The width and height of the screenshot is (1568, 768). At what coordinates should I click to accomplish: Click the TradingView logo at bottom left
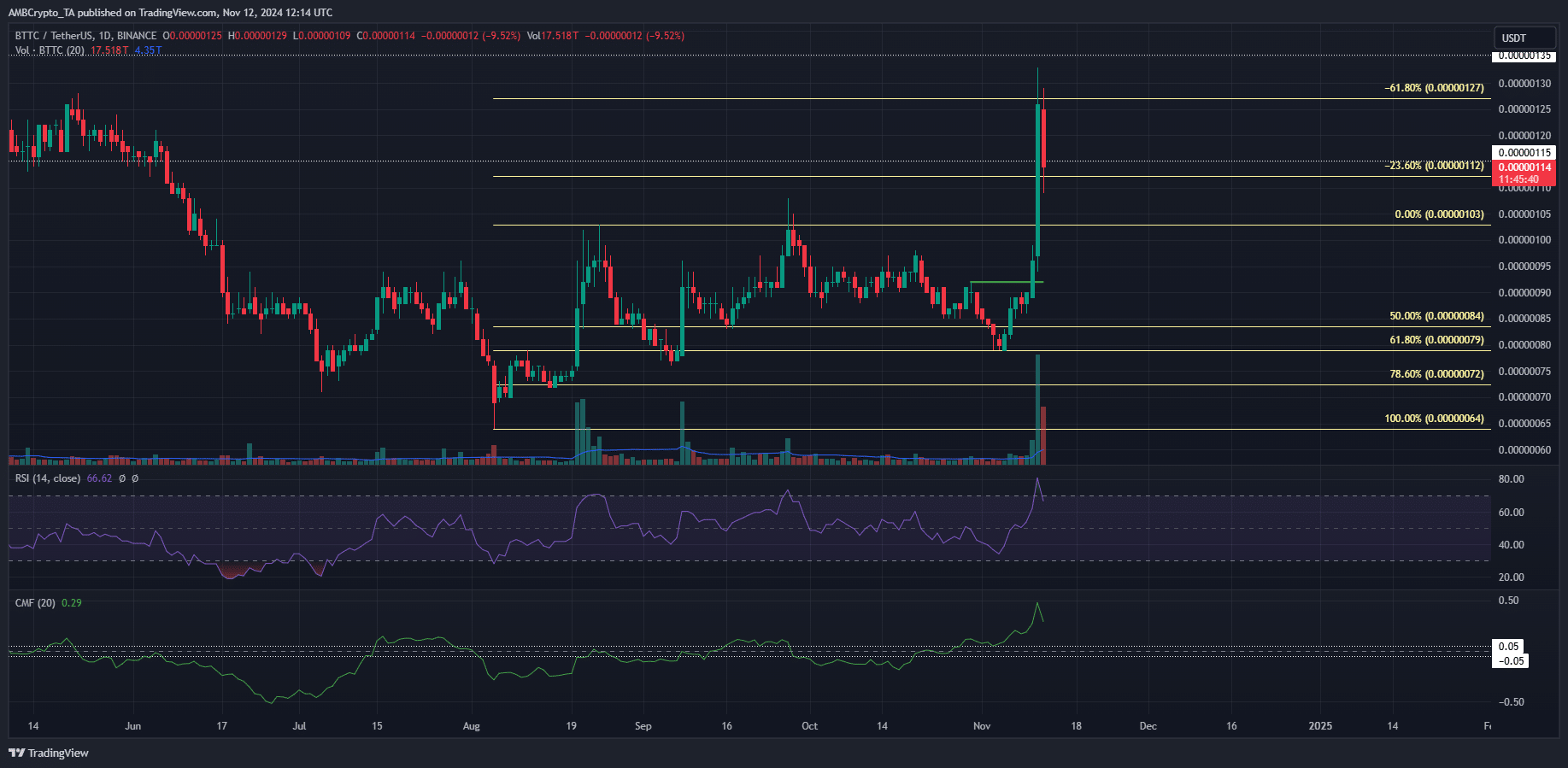pyautogui.click(x=49, y=753)
